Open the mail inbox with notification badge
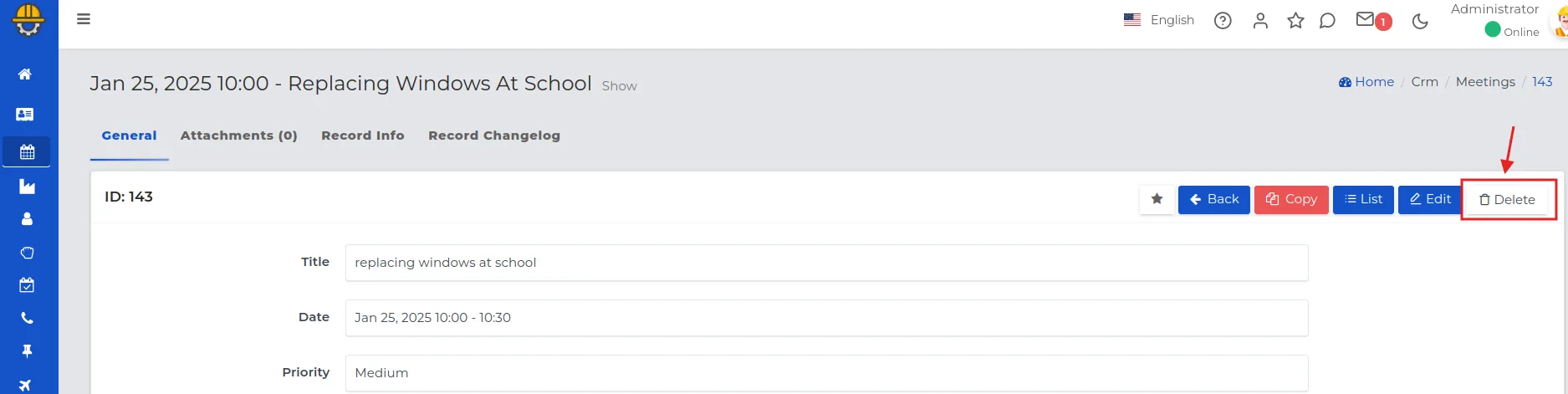The image size is (1568, 394). point(1372,20)
